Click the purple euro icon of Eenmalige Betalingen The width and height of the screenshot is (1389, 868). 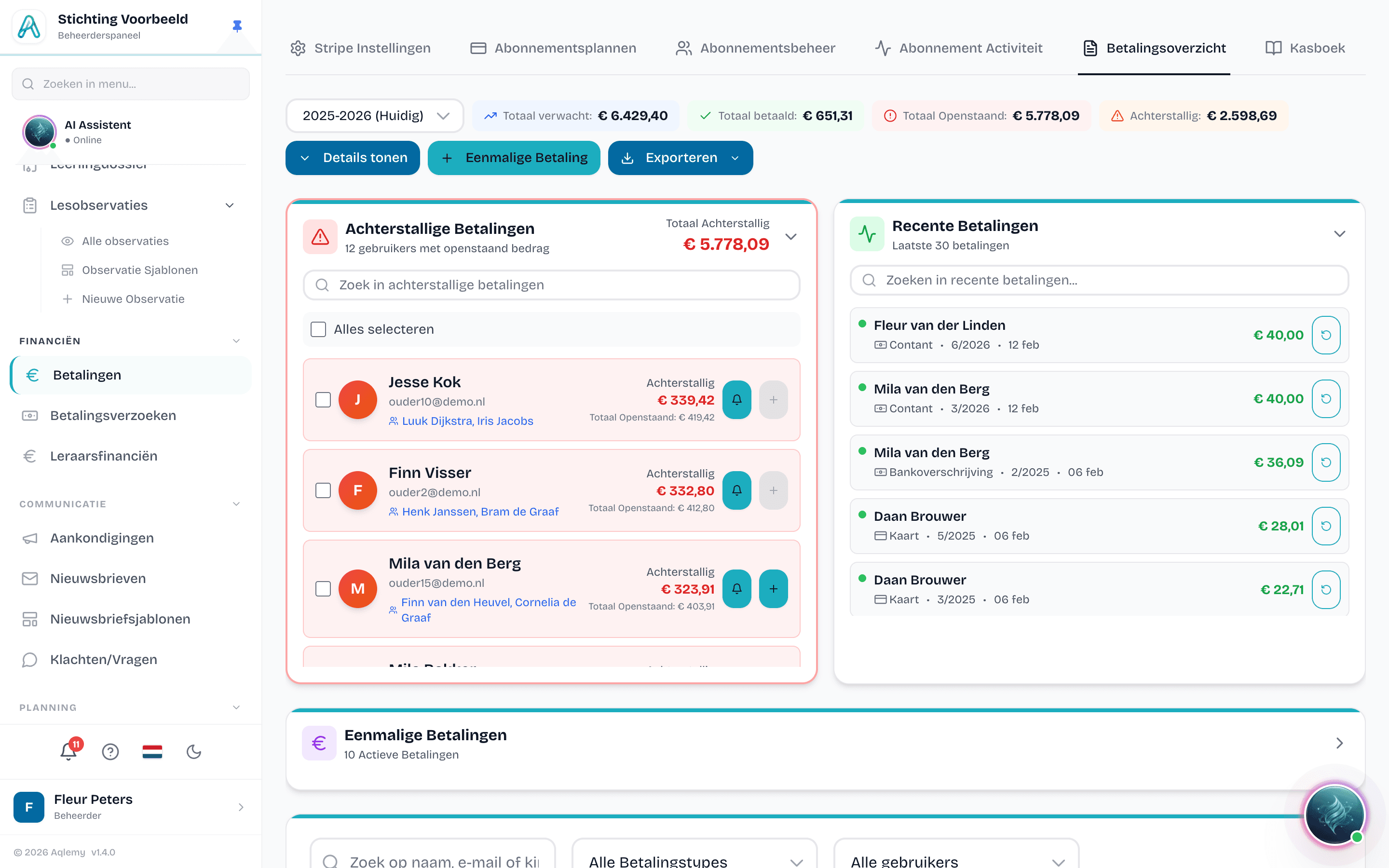[319, 743]
